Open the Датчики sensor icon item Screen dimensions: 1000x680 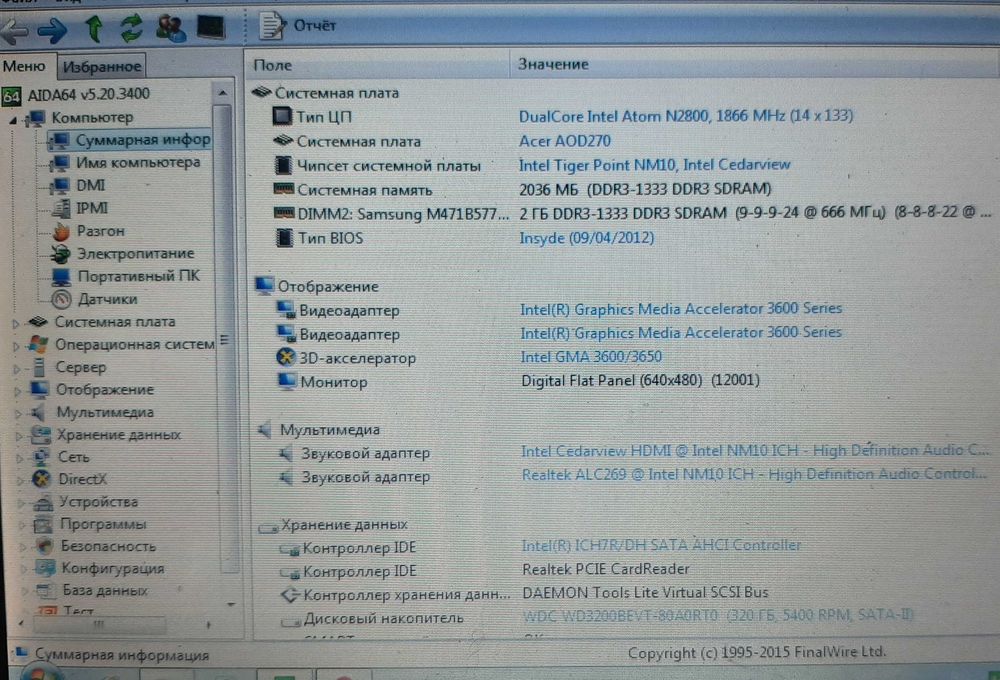(x=61, y=299)
